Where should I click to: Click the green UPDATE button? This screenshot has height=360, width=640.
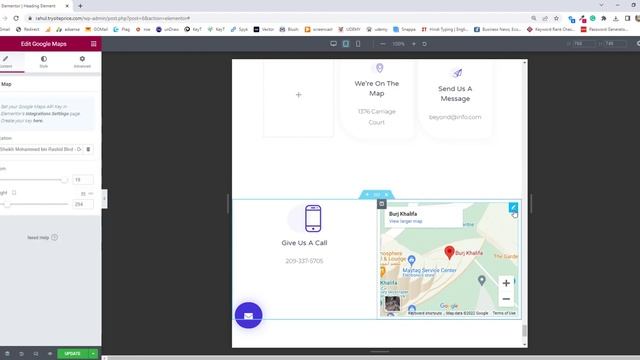[x=72, y=354]
